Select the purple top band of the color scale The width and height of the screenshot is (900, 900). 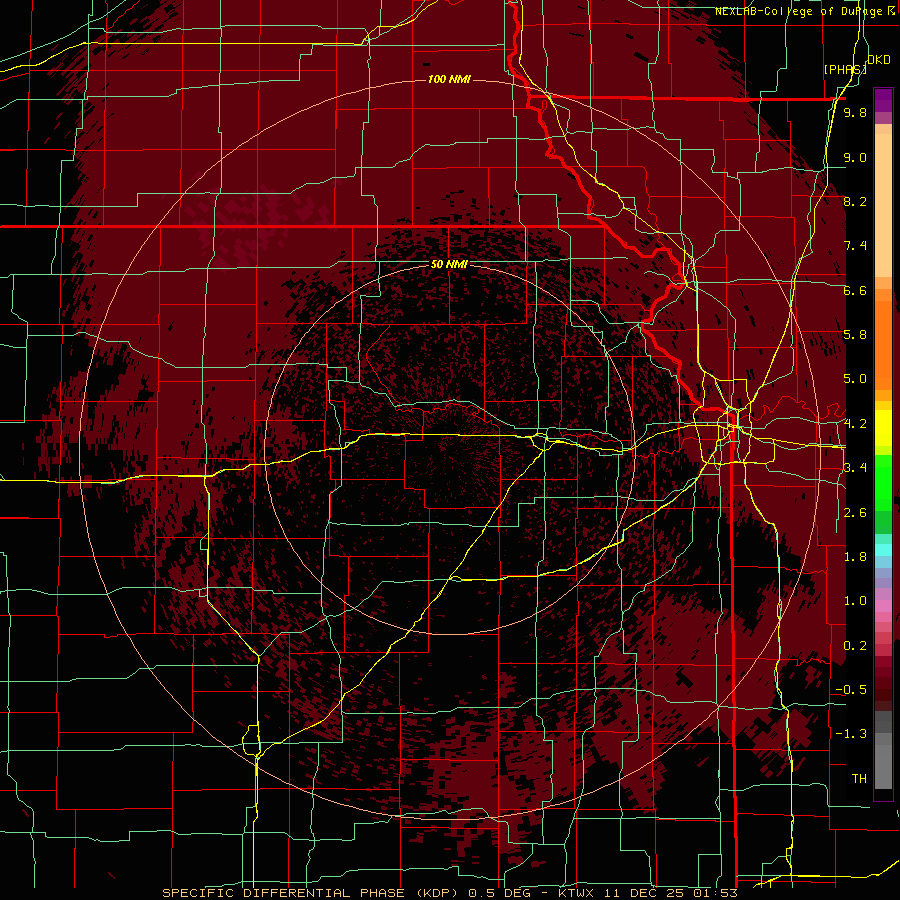883,101
